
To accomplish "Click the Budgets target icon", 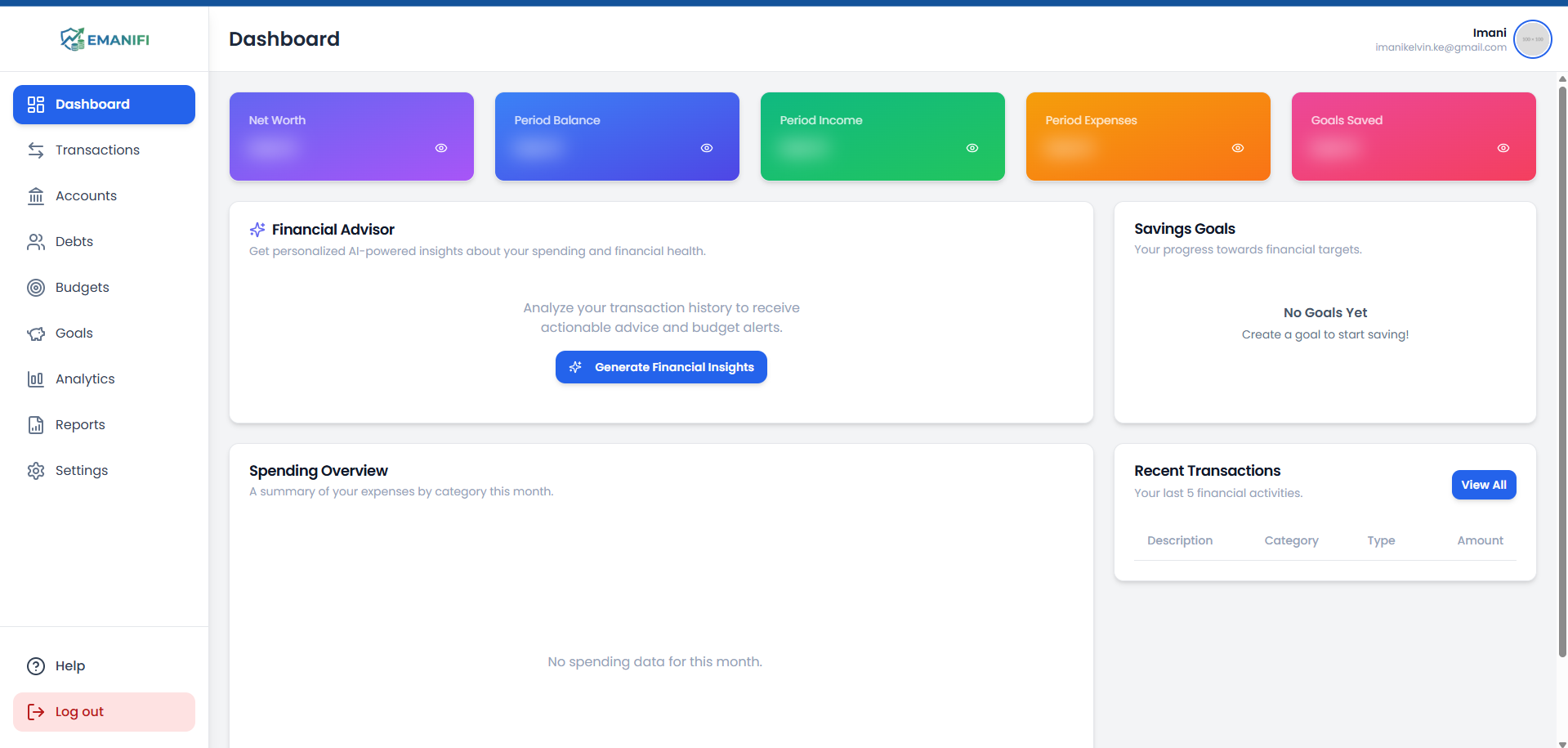I will click(x=35, y=287).
